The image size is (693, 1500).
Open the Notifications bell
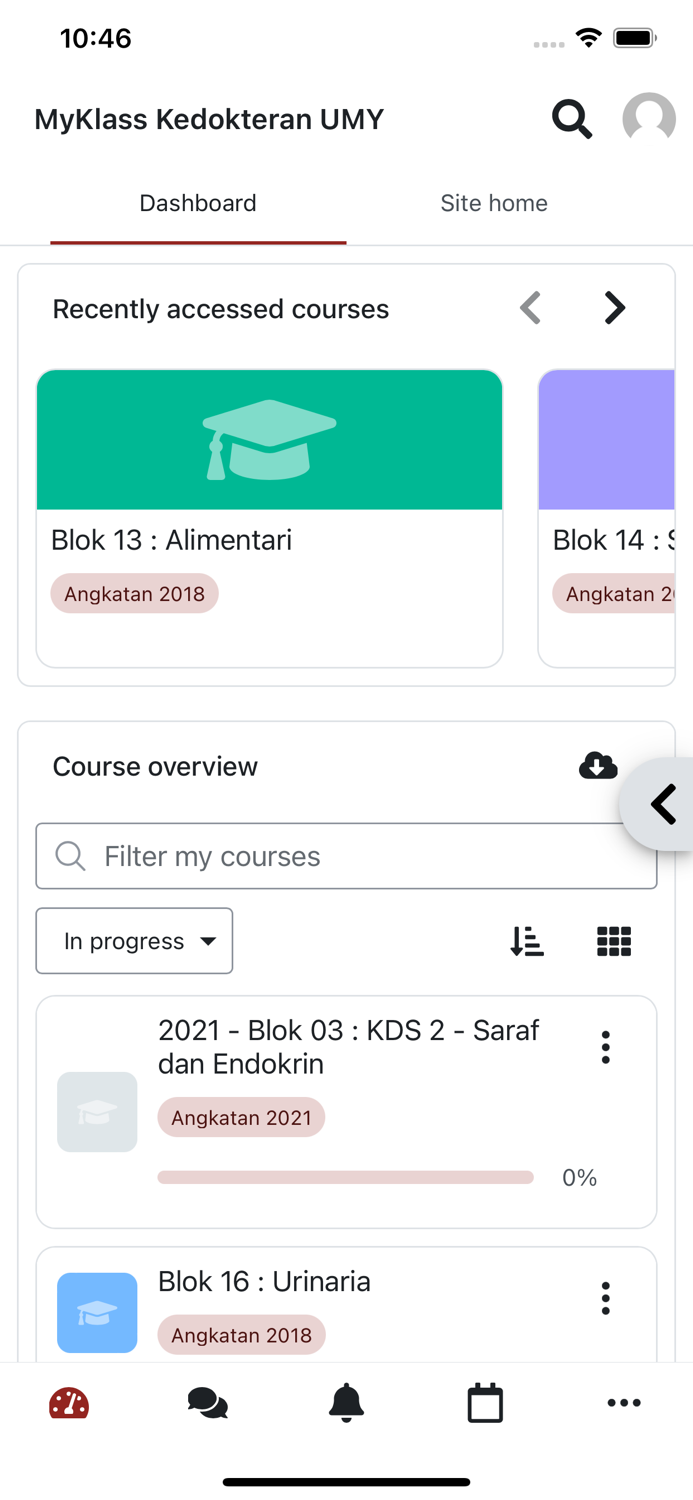coord(346,1403)
